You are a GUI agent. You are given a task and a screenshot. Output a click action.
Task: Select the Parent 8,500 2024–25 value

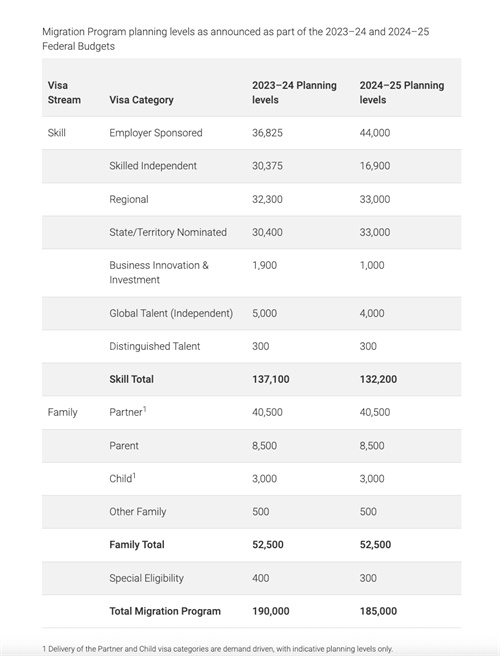[x=372, y=446]
